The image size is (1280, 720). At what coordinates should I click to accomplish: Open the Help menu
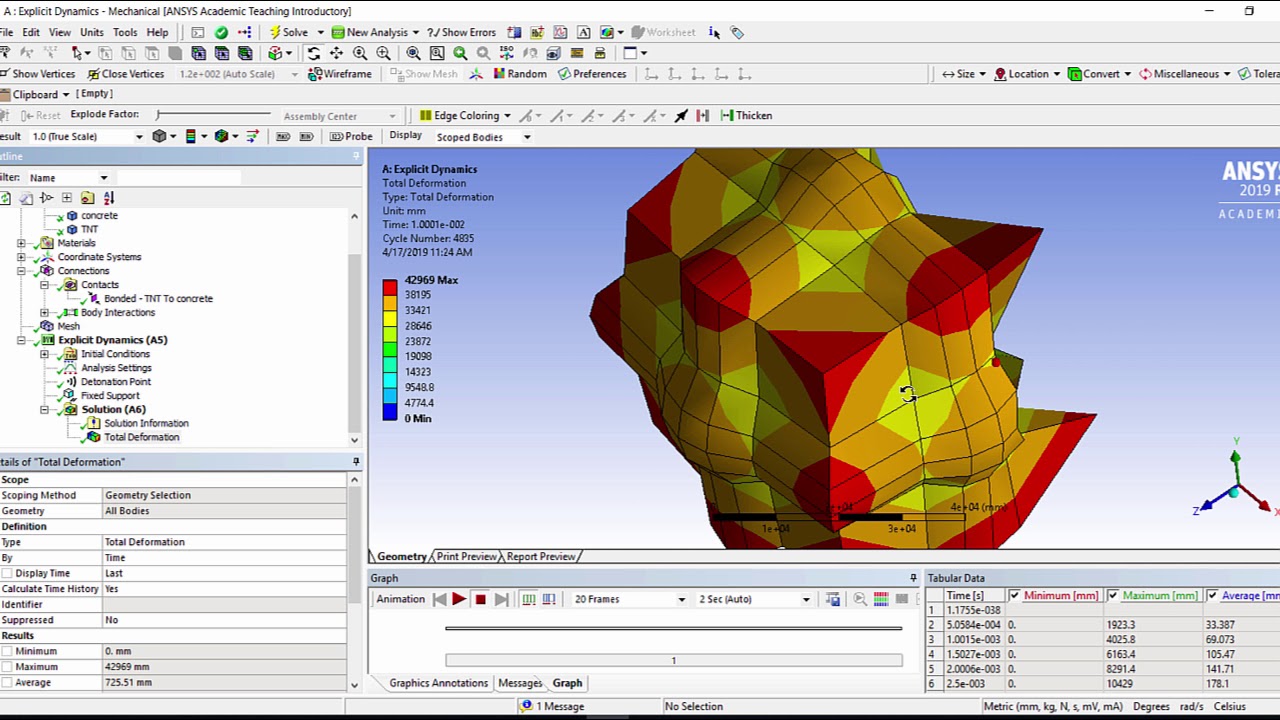157,32
